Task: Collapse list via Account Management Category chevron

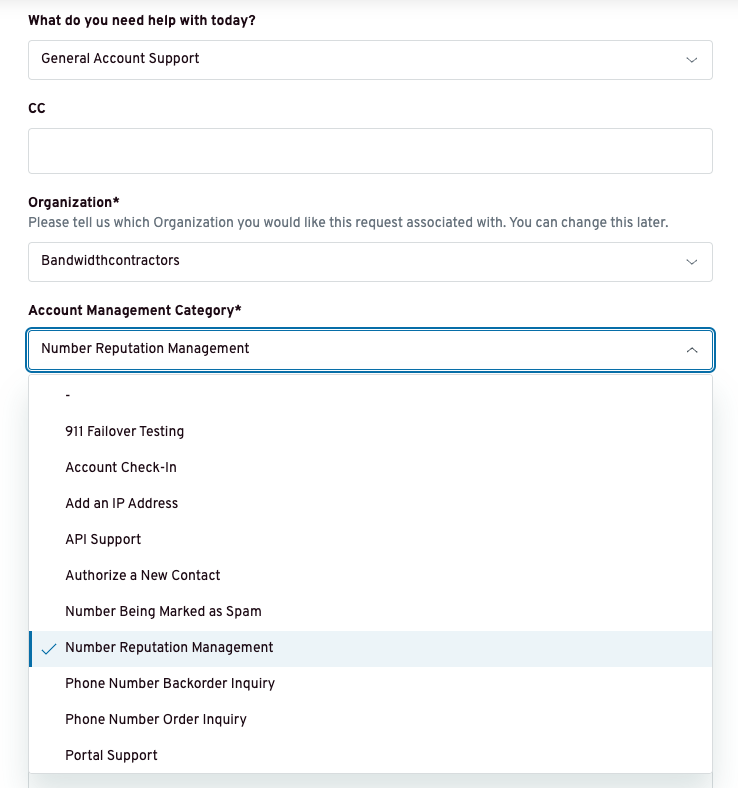Action: (x=692, y=350)
